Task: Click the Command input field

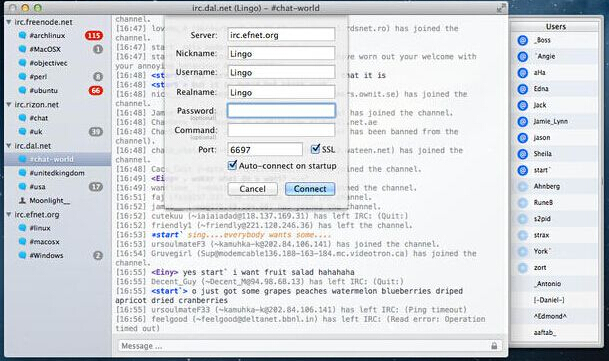Action: click(281, 130)
